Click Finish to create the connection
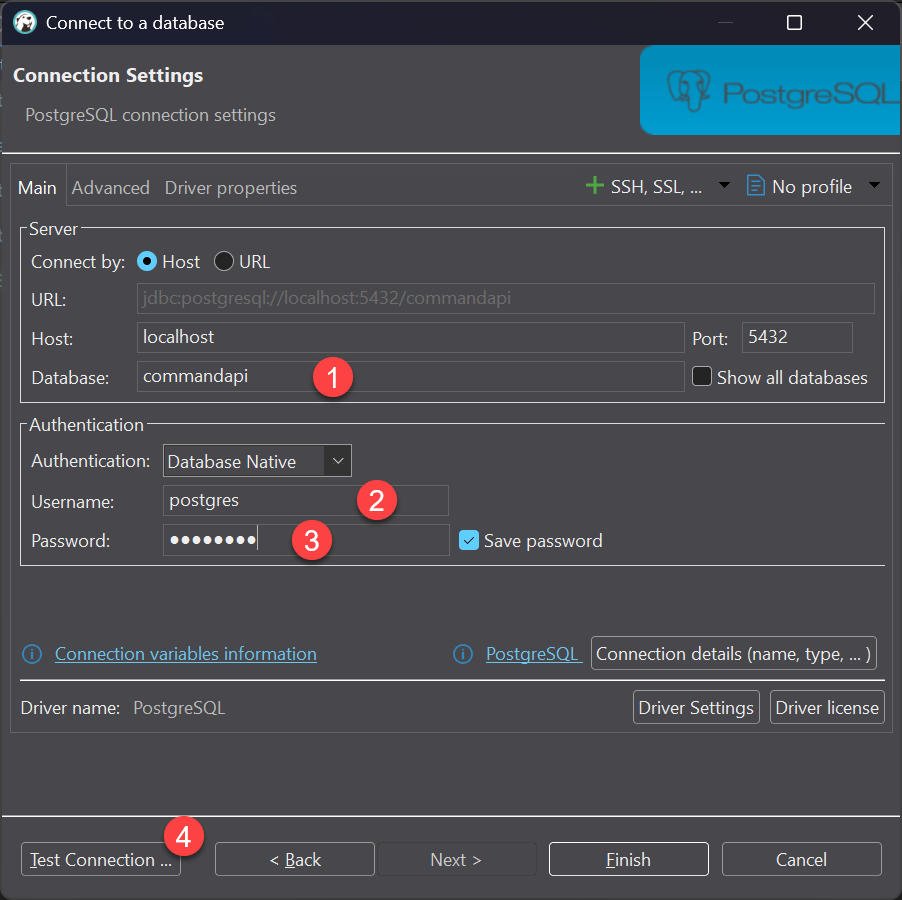The image size is (902, 900). pos(628,858)
